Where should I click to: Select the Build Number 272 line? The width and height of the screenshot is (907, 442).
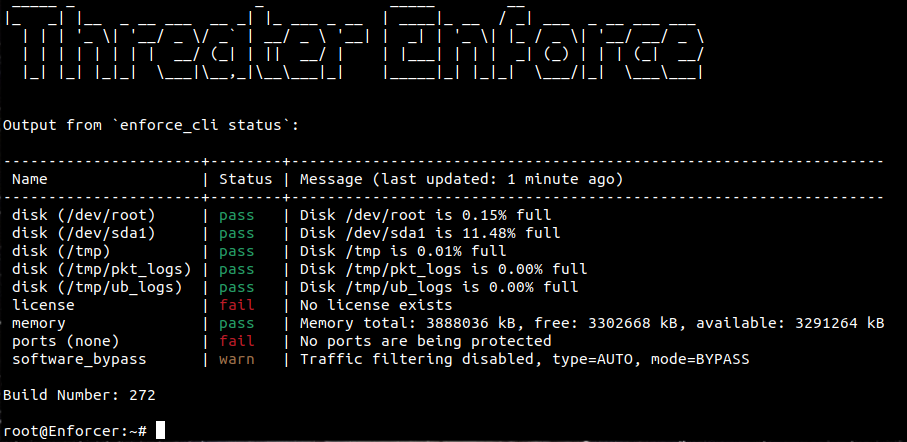coord(79,395)
